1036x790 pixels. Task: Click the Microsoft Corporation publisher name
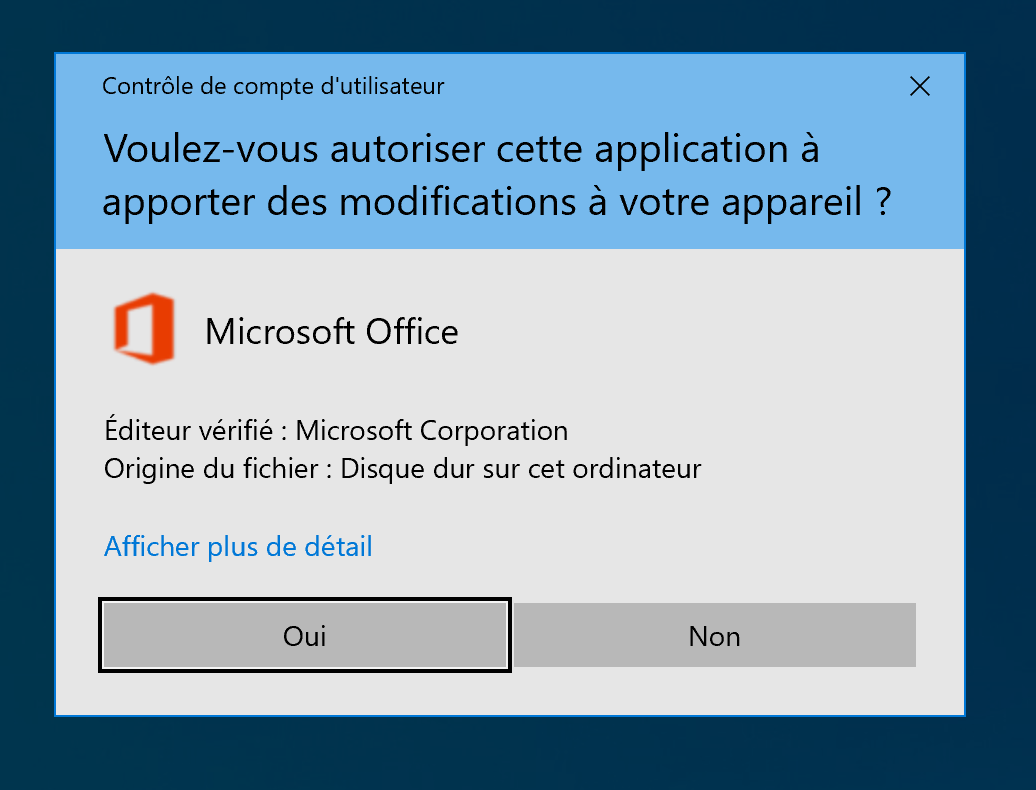[432, 431]
